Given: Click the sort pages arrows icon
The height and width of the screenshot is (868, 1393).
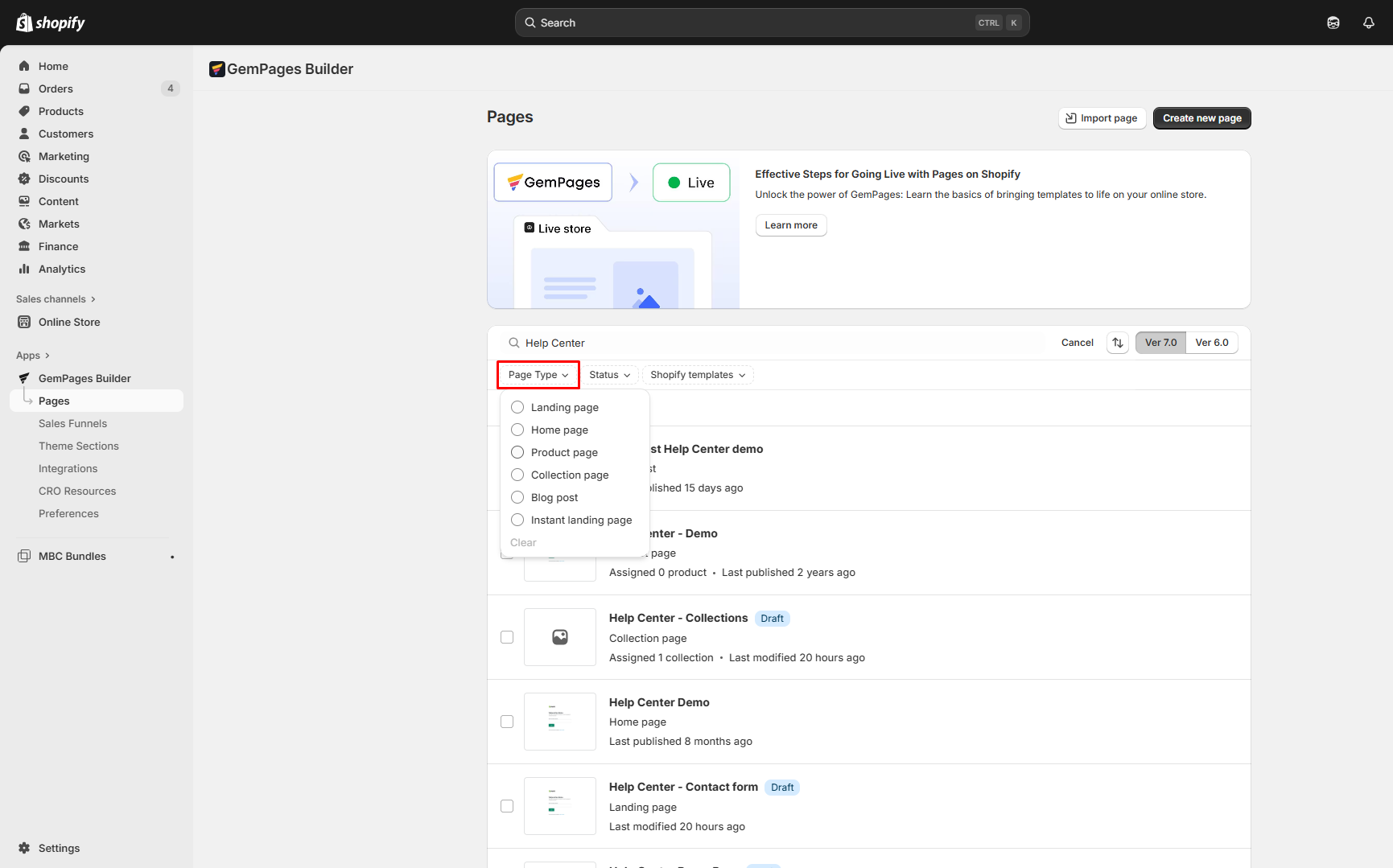Looking at the screenshot, I should pos(1117,343).
